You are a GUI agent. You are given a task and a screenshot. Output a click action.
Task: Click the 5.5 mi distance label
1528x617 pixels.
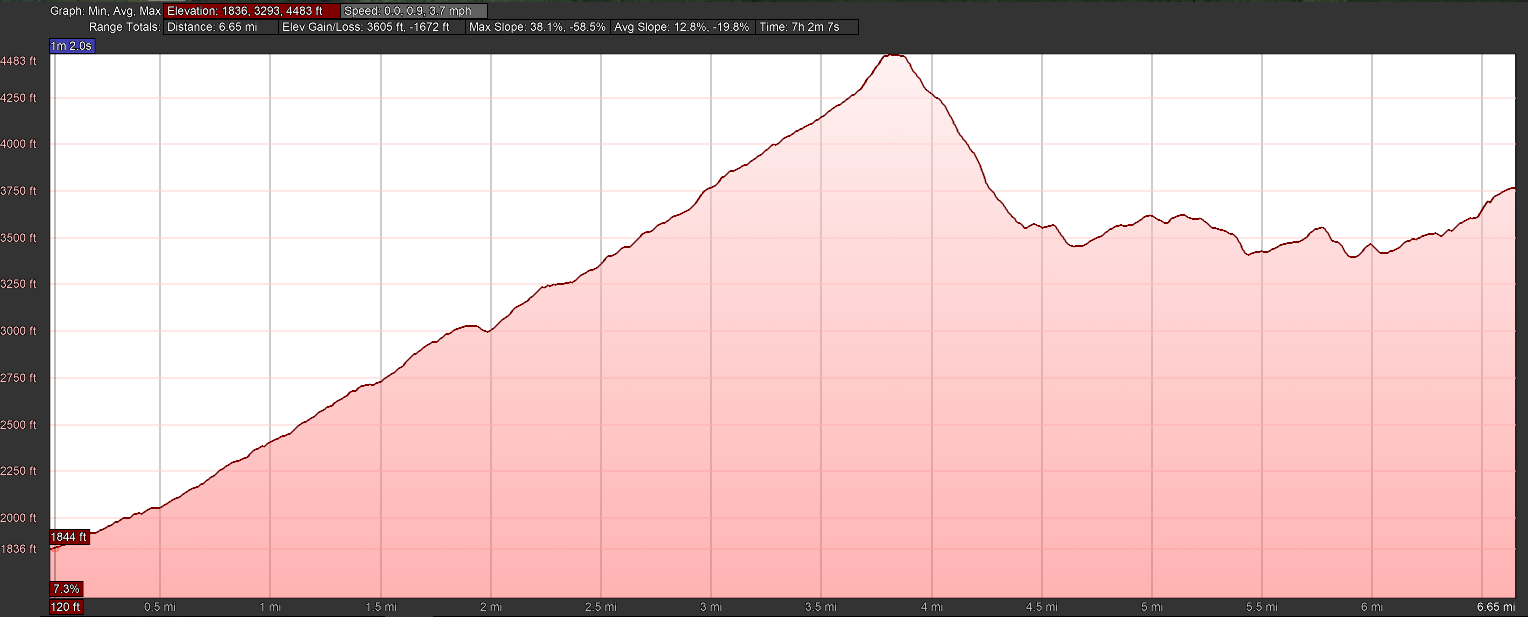click(1262, 607)
